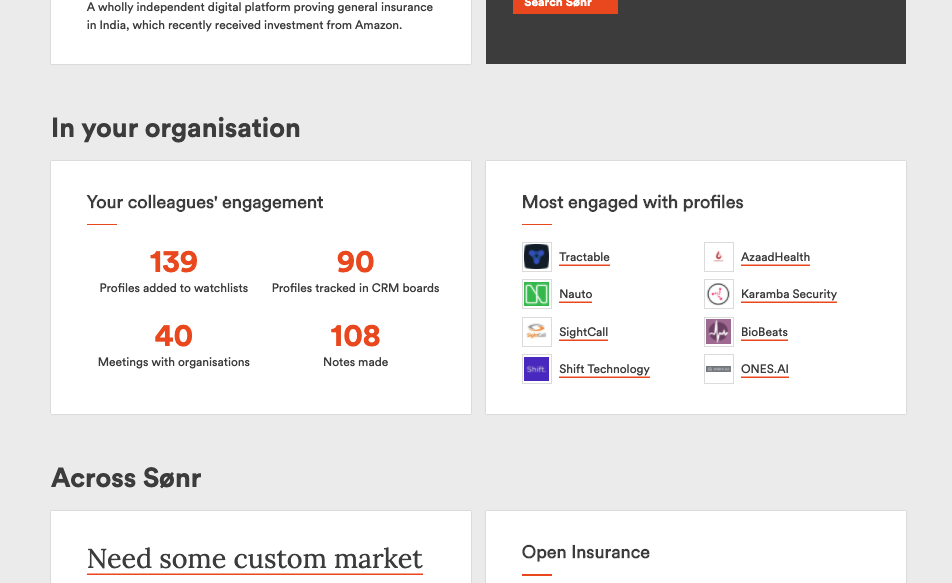Viewport: 952px width, 583px height.
Task: Open the 'Need some custom market' headline link
Action: click(x=255, y=559)
